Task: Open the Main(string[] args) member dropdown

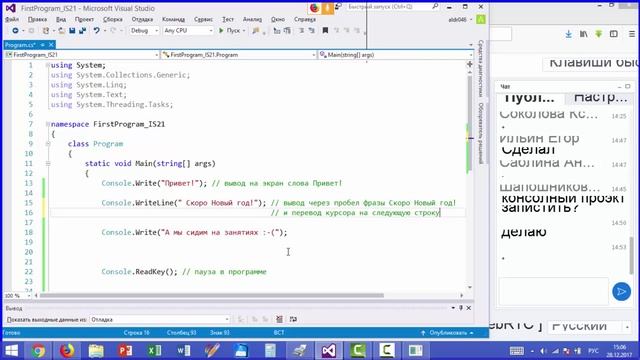Action: coord(396,55)
